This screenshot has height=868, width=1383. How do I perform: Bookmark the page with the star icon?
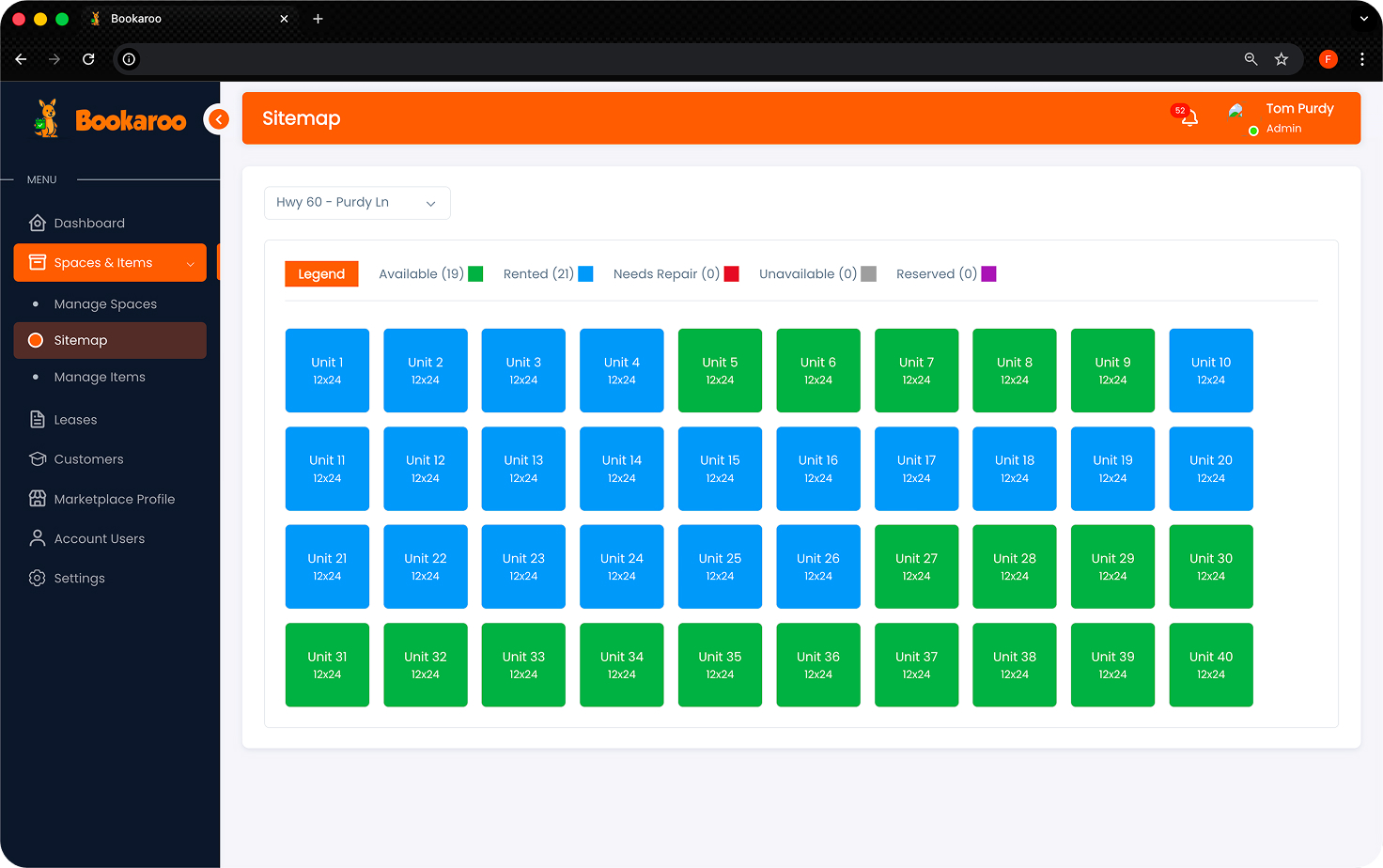[x=1281, y=59]
